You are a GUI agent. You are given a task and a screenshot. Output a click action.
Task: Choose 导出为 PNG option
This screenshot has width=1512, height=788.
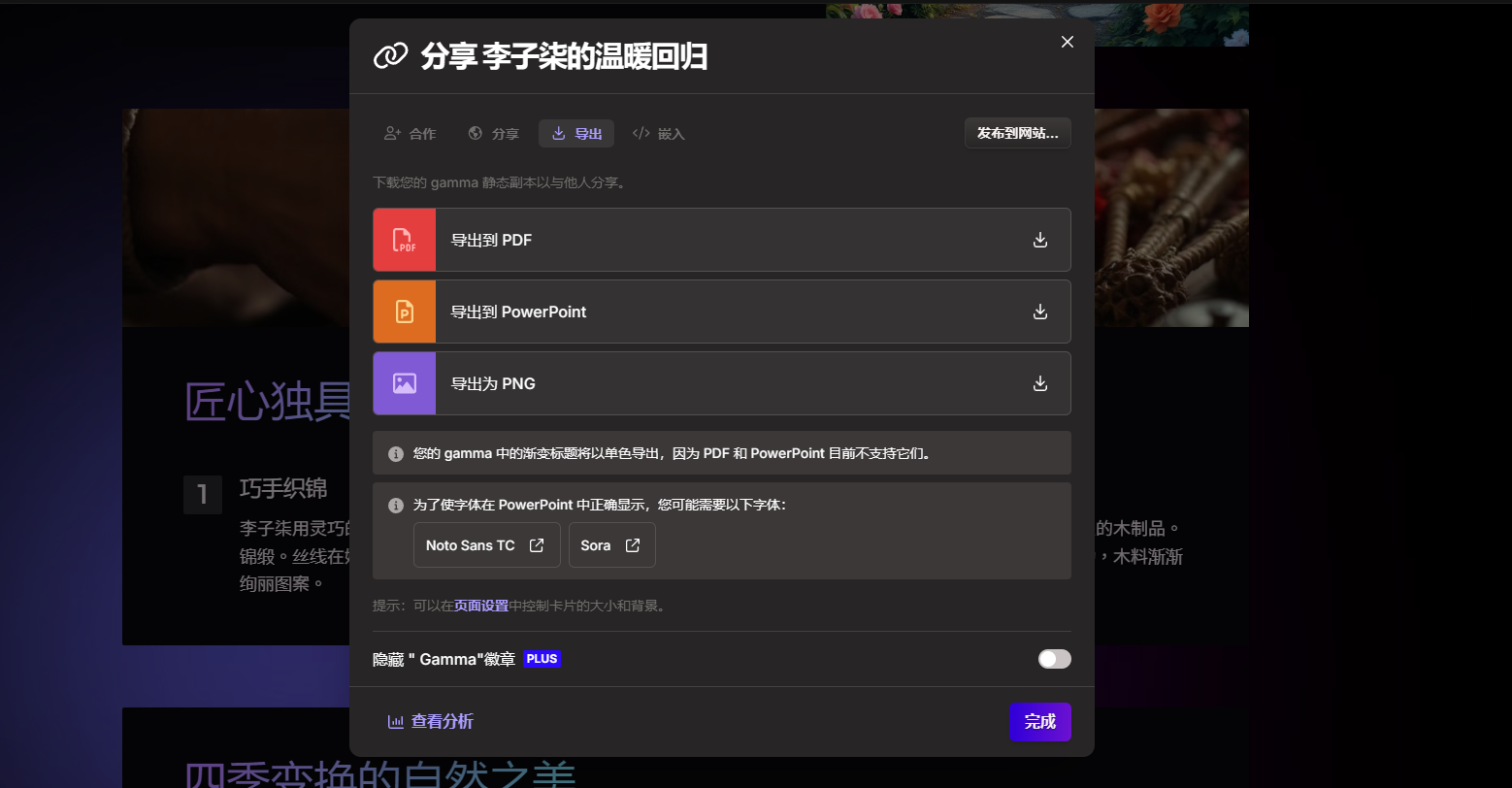(x=722, y=383)
